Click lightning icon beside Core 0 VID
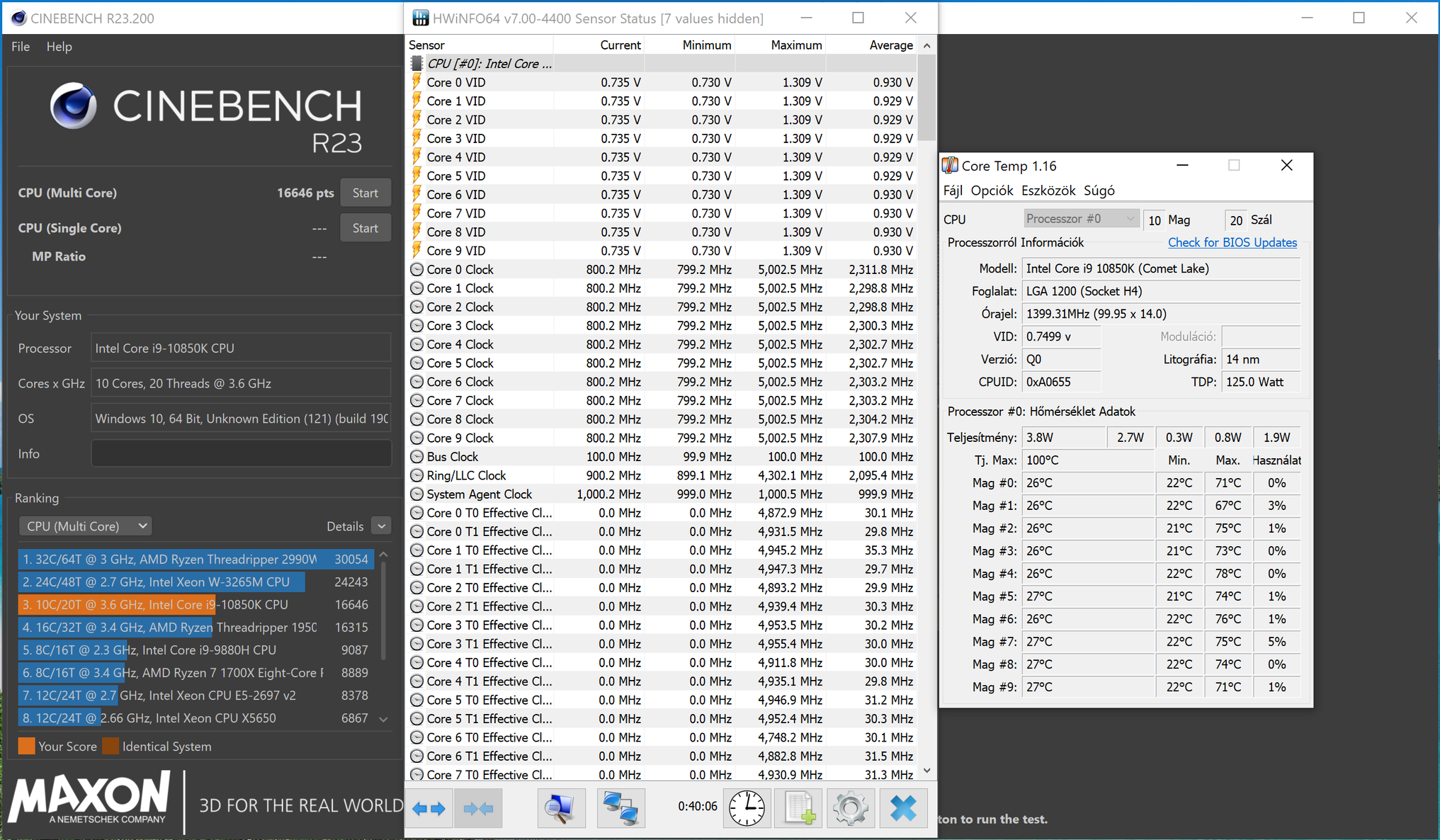 click(x=417, y=82)
